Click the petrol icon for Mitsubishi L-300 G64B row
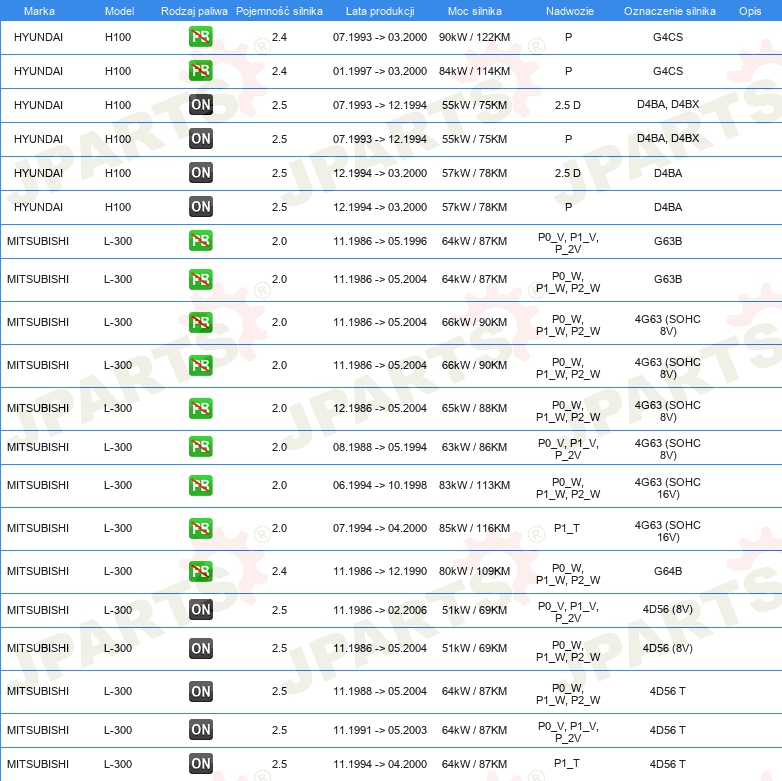782x781 pixels. click(x=200, y=571)
